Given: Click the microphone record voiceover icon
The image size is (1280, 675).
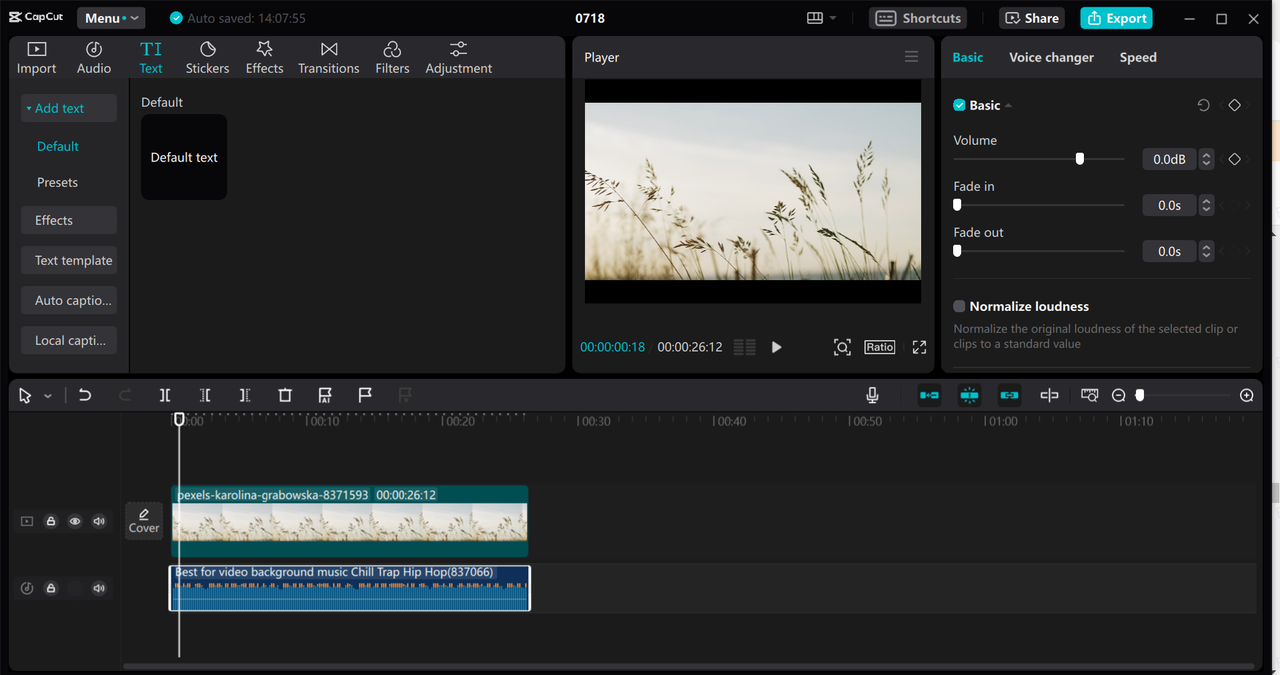Looking at the screenshot, I should (872, 396).
